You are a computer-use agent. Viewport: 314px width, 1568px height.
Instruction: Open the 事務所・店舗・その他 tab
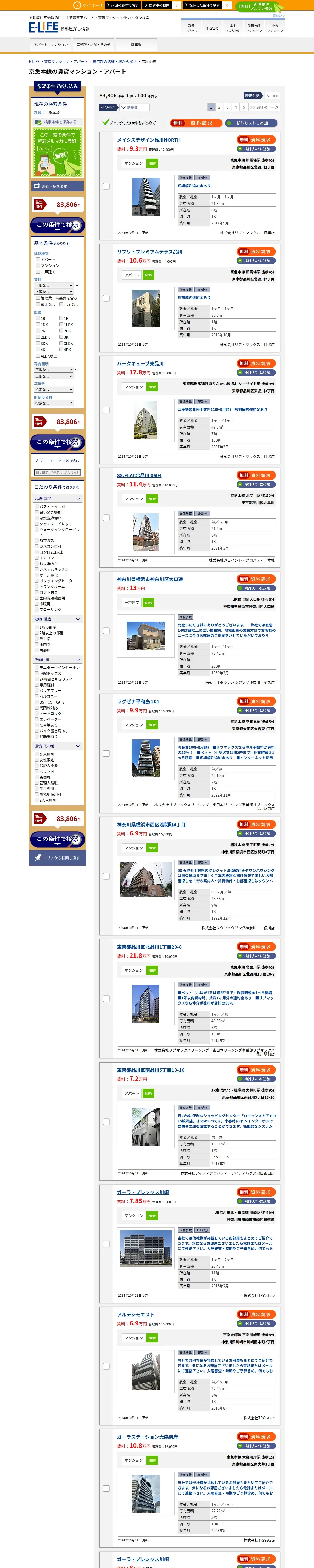point(93,44)
